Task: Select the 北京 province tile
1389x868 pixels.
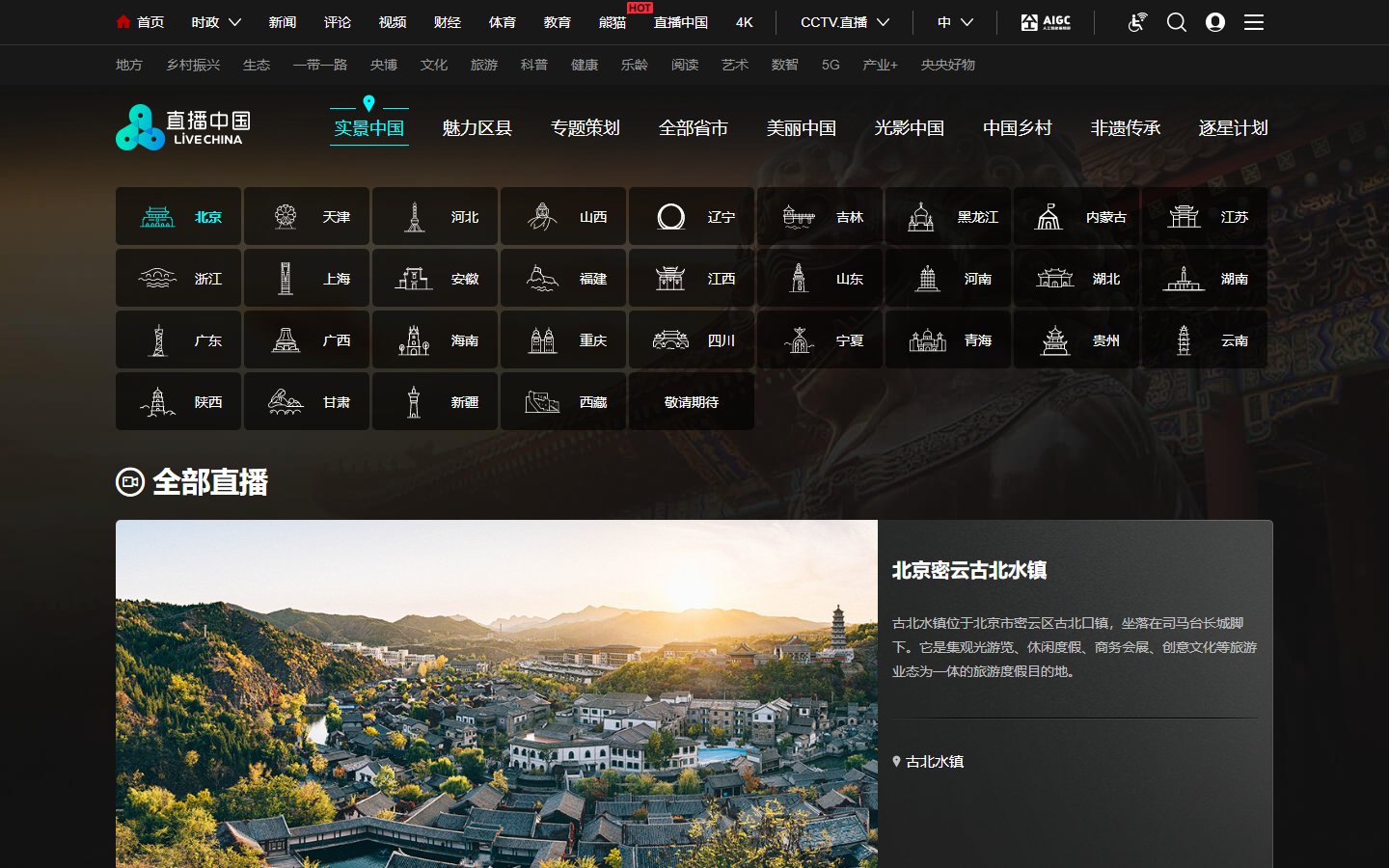Action: click(x=178, y=216)
